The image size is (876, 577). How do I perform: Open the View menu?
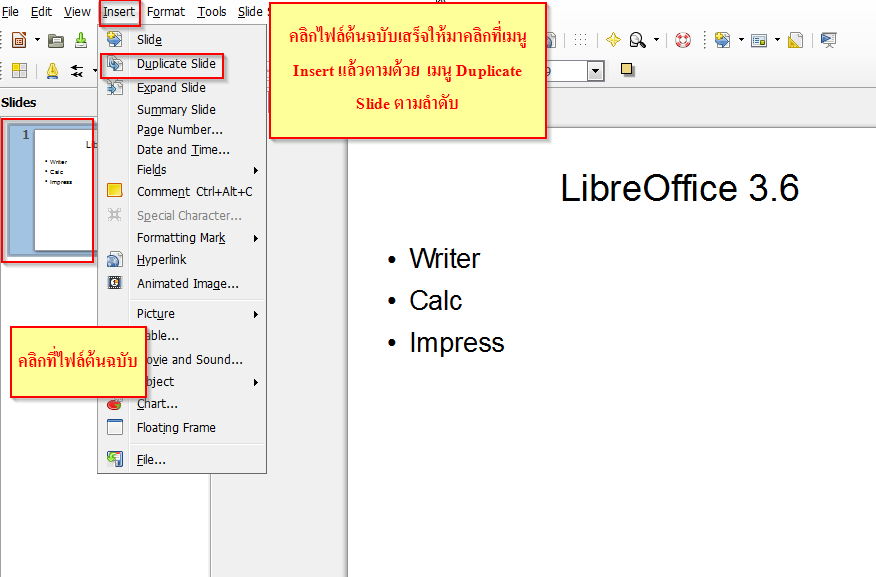(x=77, y=12)
